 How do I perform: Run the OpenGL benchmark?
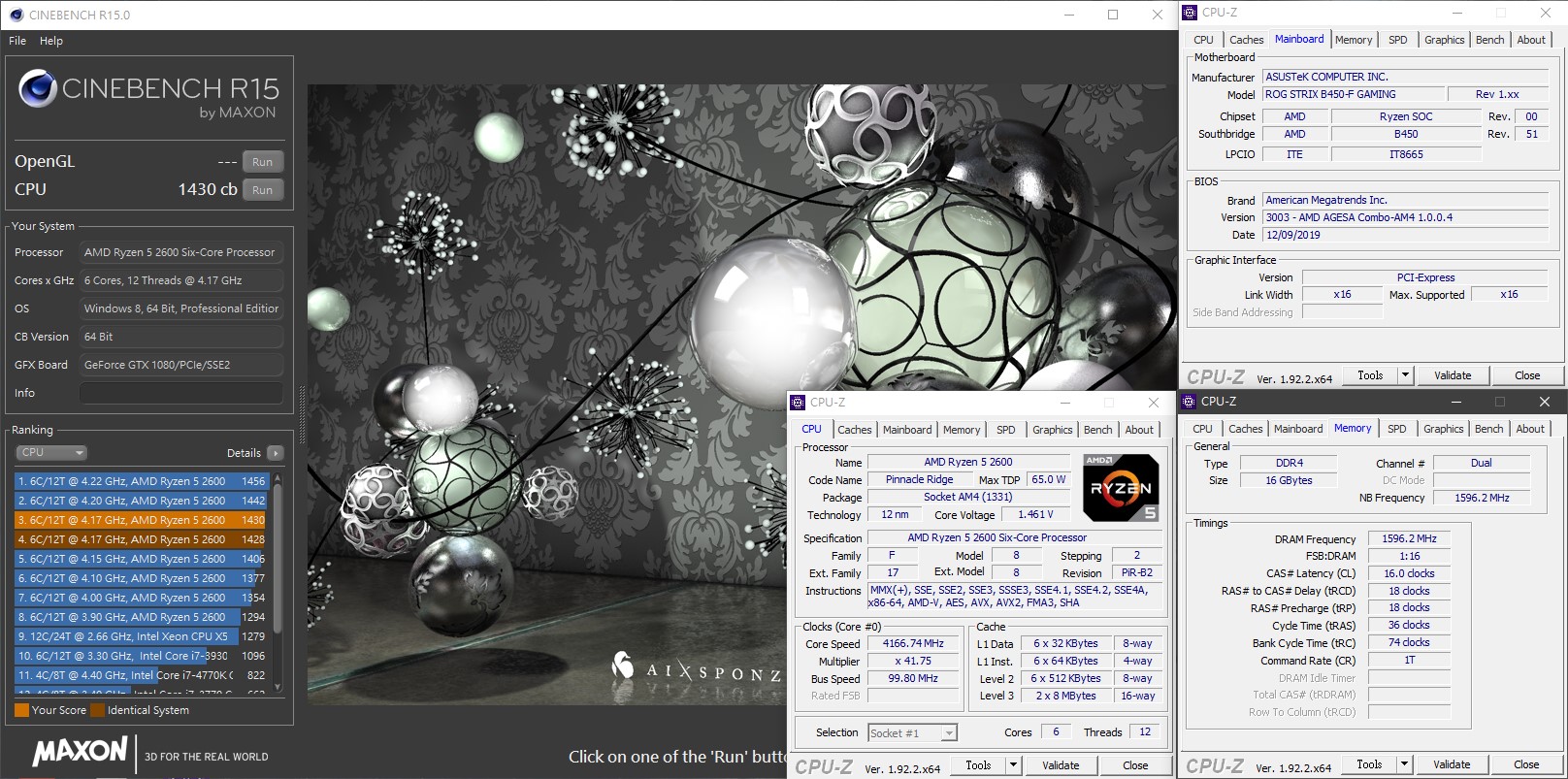pos(263,162)
